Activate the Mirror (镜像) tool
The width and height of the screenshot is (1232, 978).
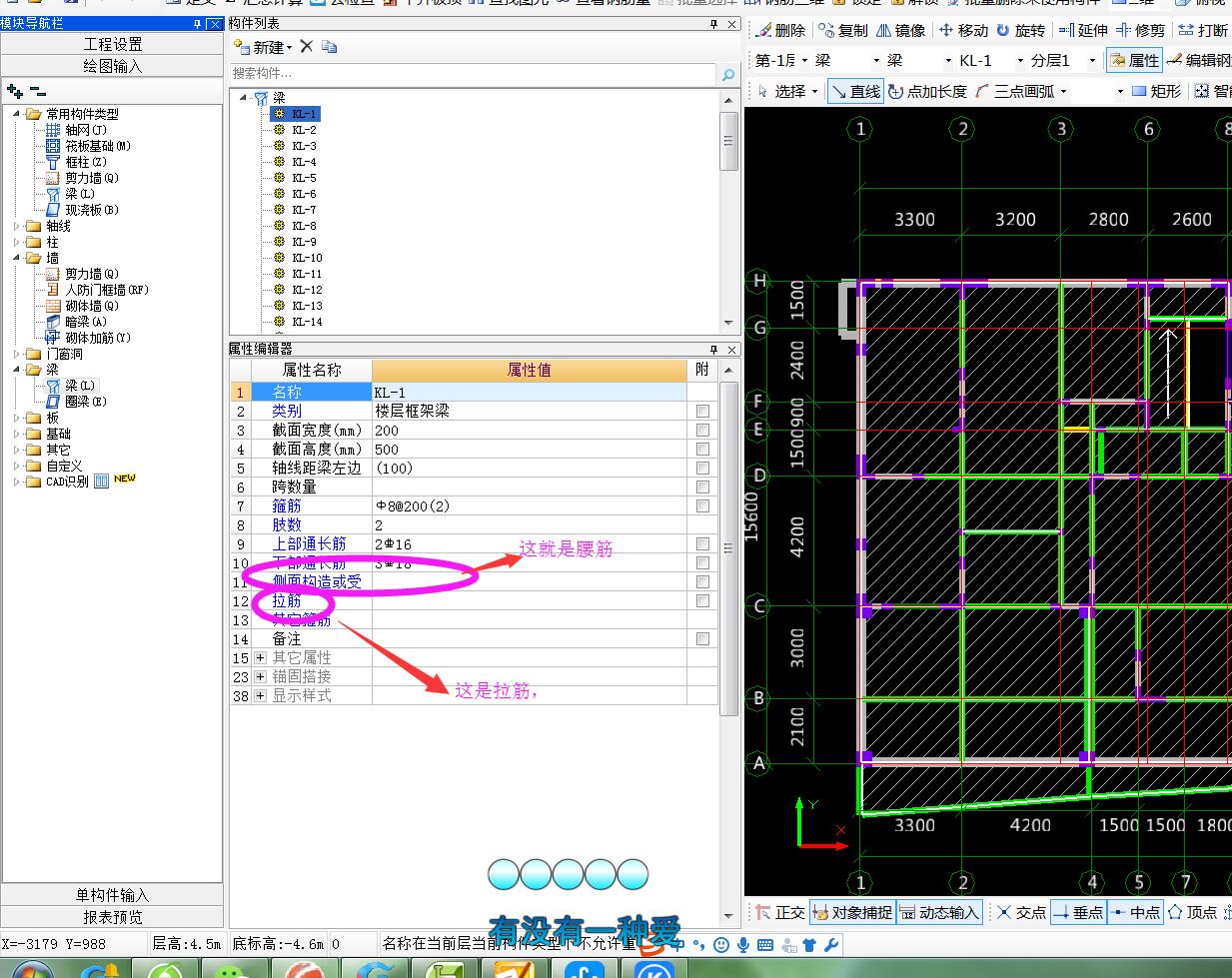[900, 31]
